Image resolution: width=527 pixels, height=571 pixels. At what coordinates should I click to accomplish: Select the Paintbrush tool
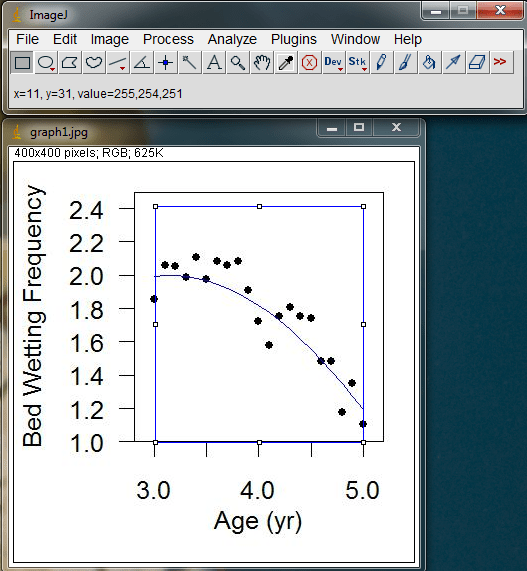coord(406,63)
